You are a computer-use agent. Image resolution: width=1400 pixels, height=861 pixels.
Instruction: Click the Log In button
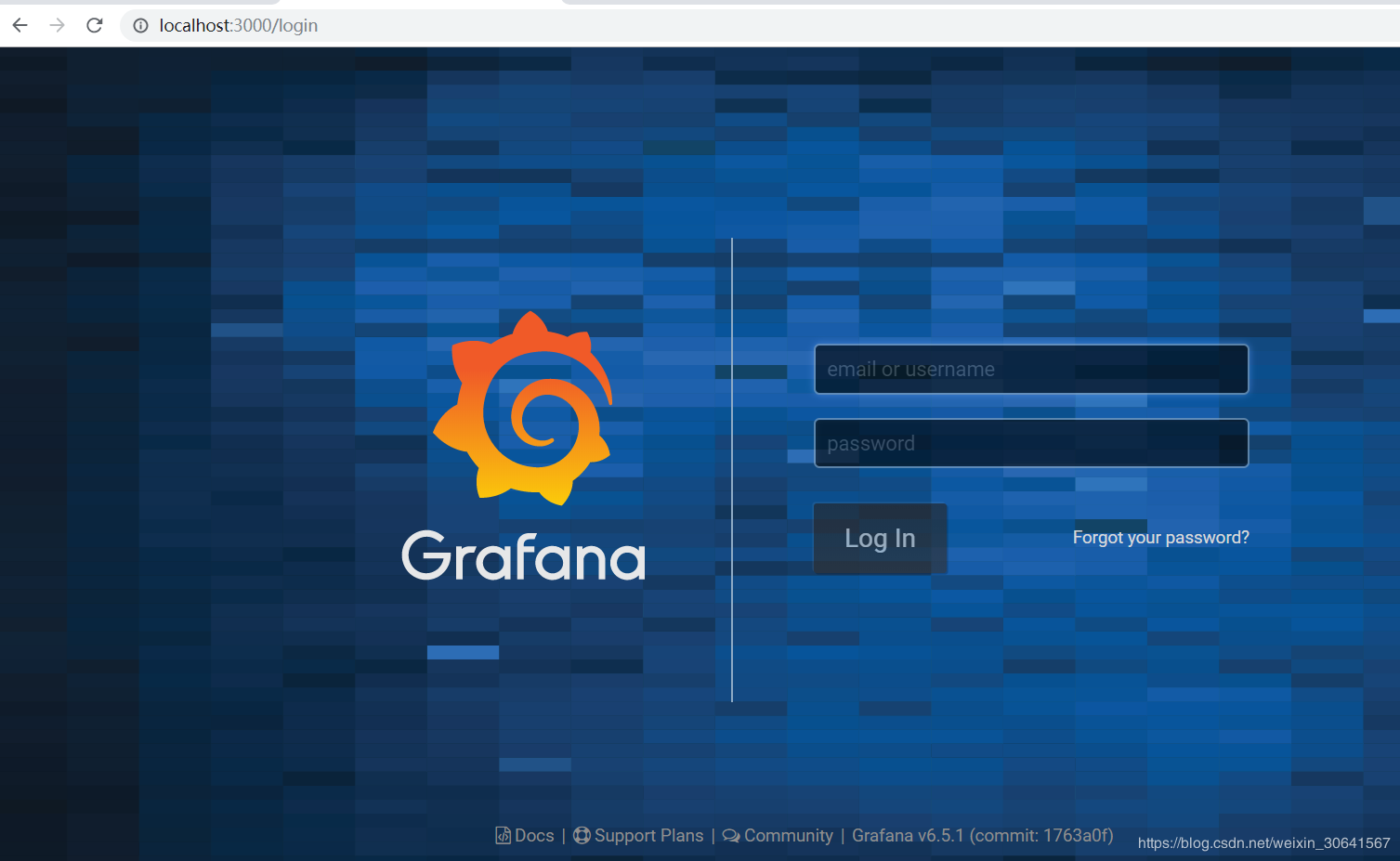coord(880,538)
